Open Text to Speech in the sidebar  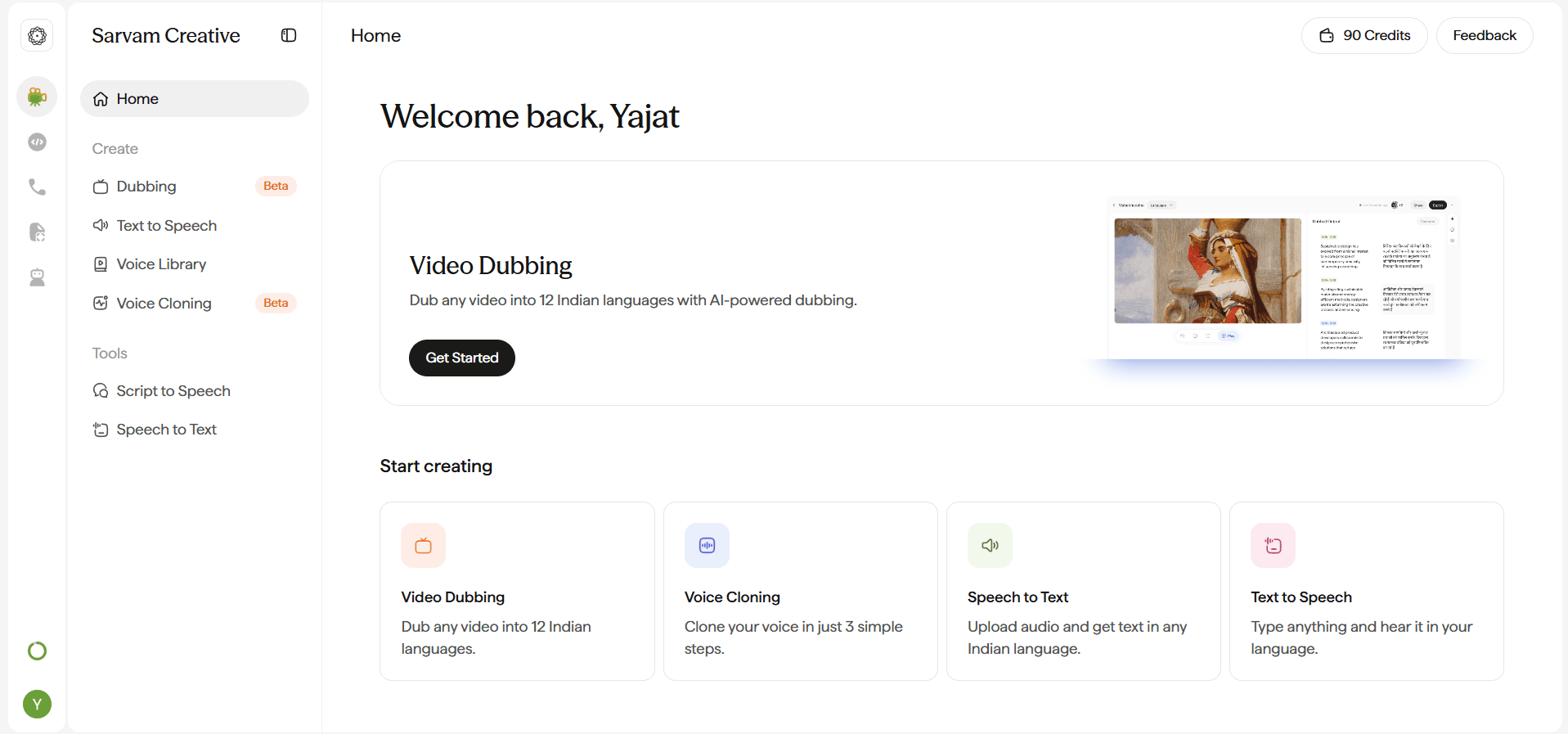[195, 226]
